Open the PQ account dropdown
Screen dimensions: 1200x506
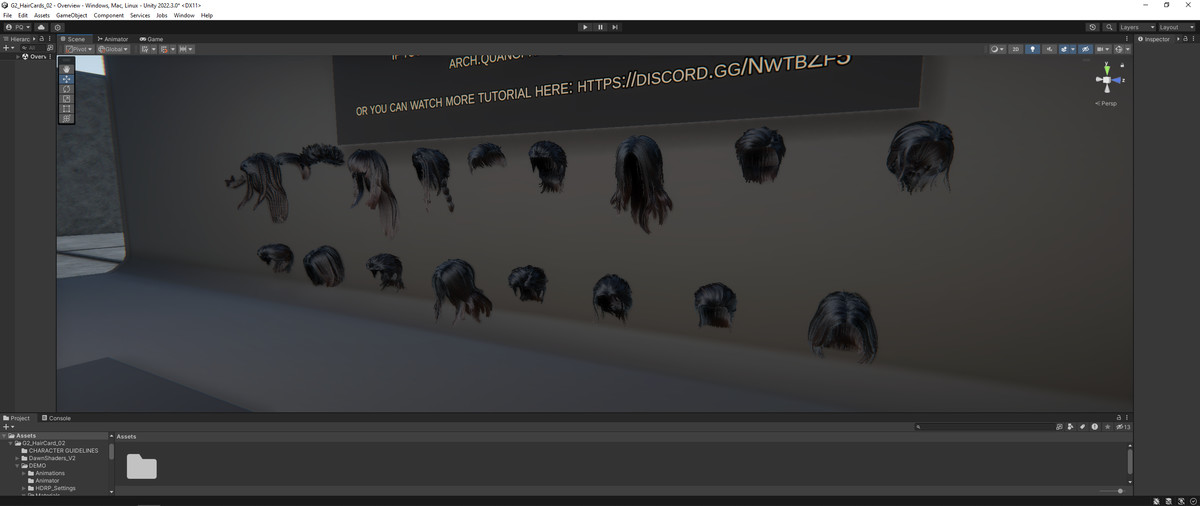pyautogui.click(x=18, y=27)
